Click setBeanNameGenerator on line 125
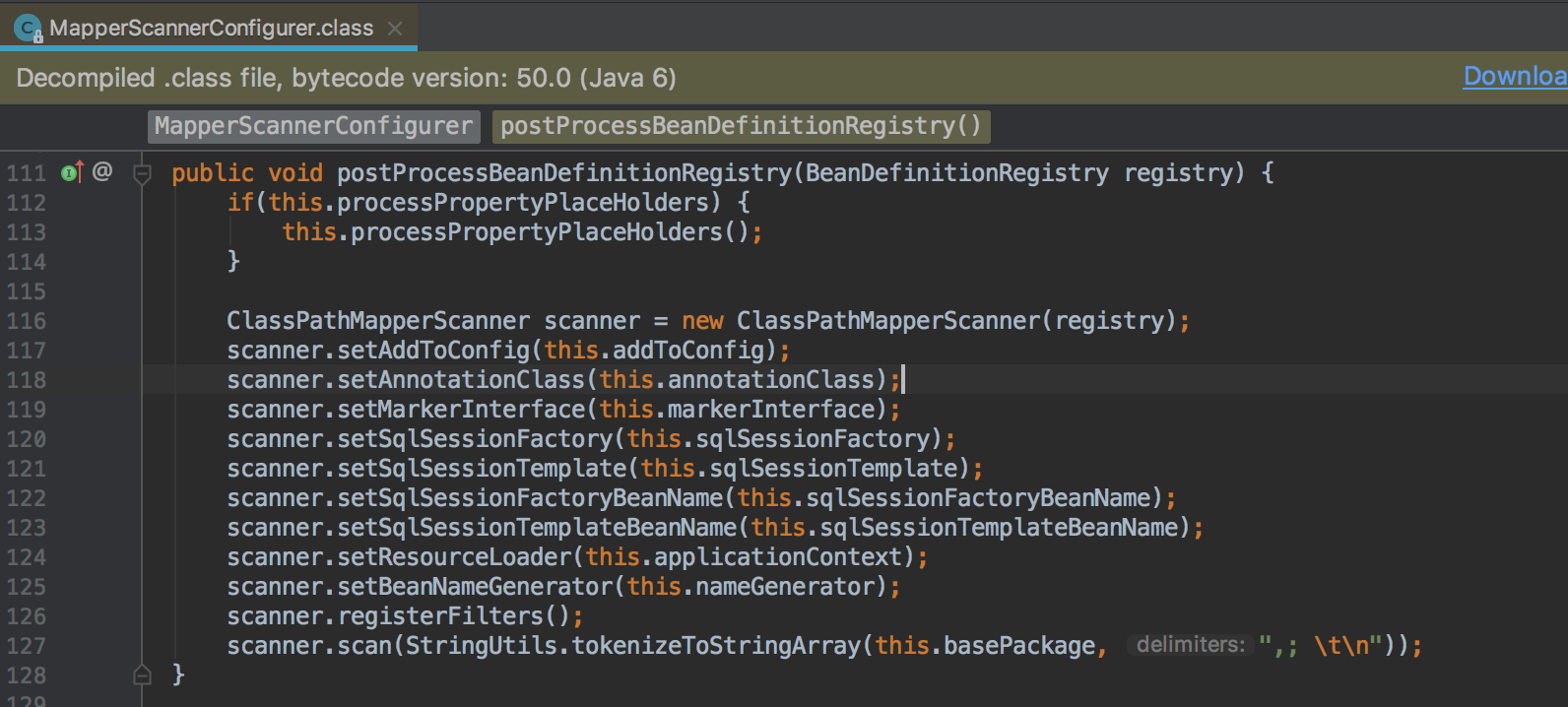Image resolution: width=1568 pixels, height=707 pixels. [475, 587]
